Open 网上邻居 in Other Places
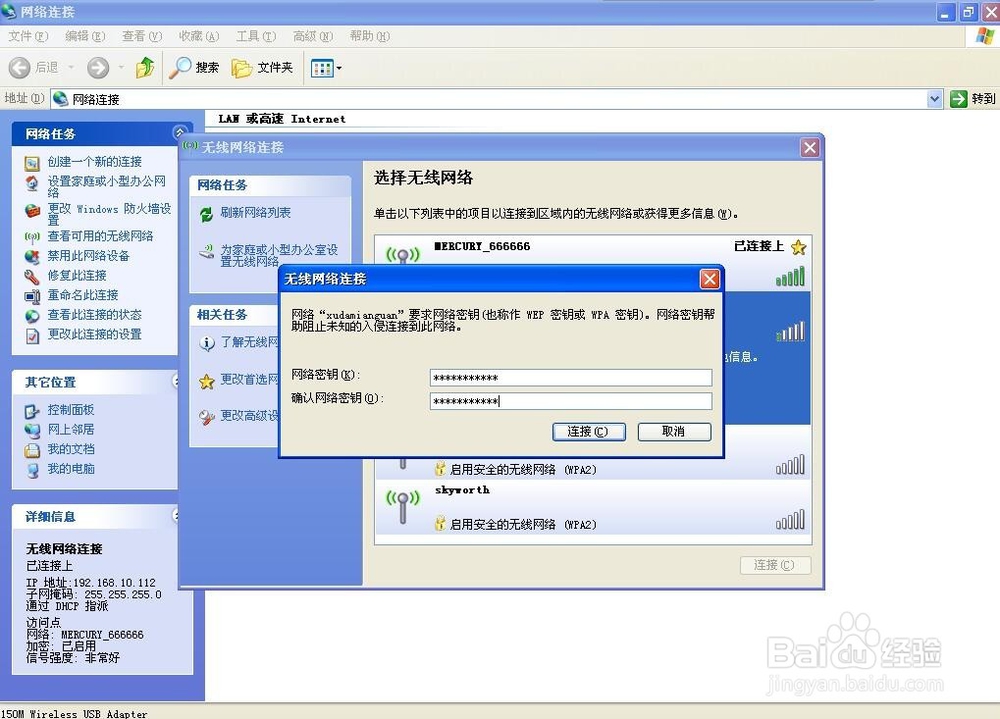The width and height of the screenshot is (1000, 719). click(71, 429)
